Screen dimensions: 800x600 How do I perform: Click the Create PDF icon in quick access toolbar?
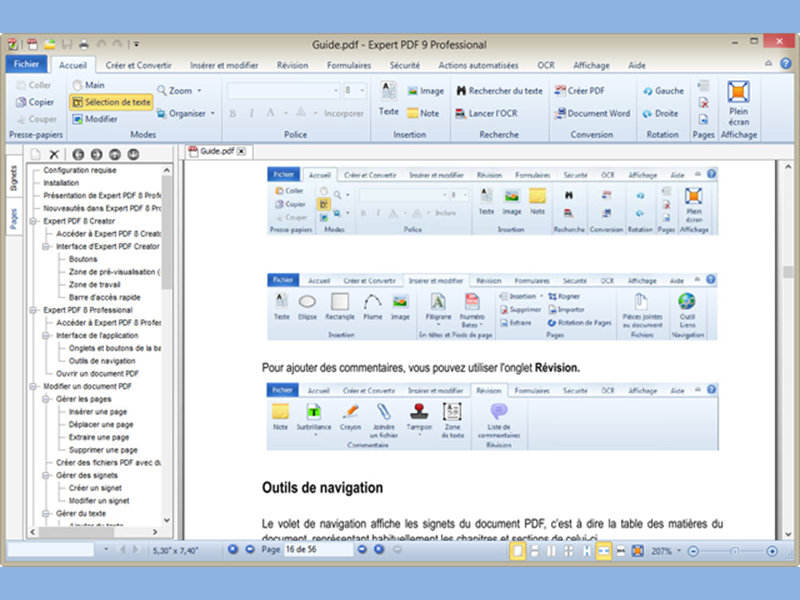point(32,44)
